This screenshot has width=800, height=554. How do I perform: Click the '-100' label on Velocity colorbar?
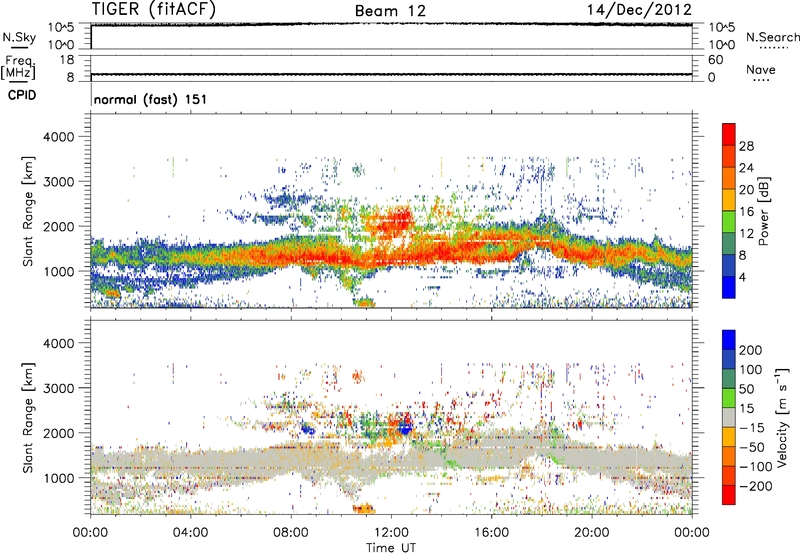[x=756, y=467]
